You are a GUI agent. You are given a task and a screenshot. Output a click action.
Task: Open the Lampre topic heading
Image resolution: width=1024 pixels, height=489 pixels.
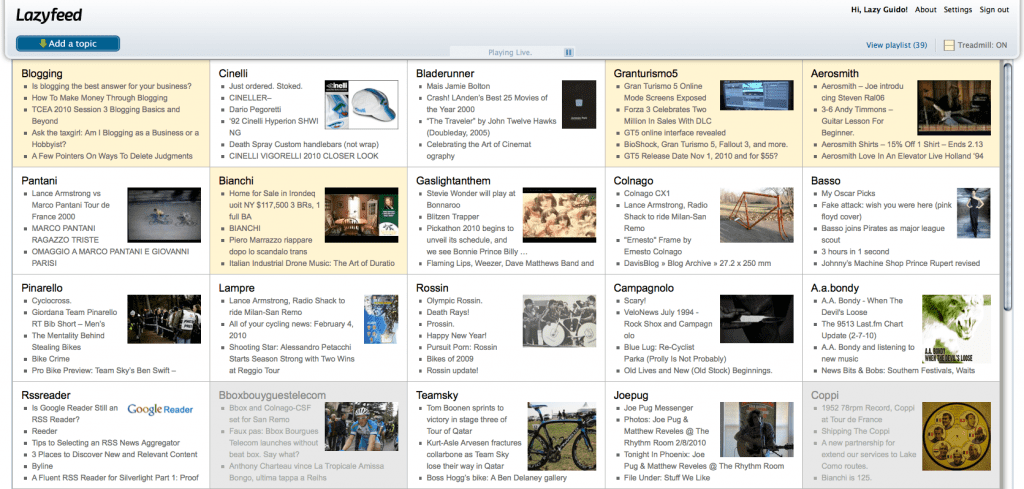tap(236, 288)
